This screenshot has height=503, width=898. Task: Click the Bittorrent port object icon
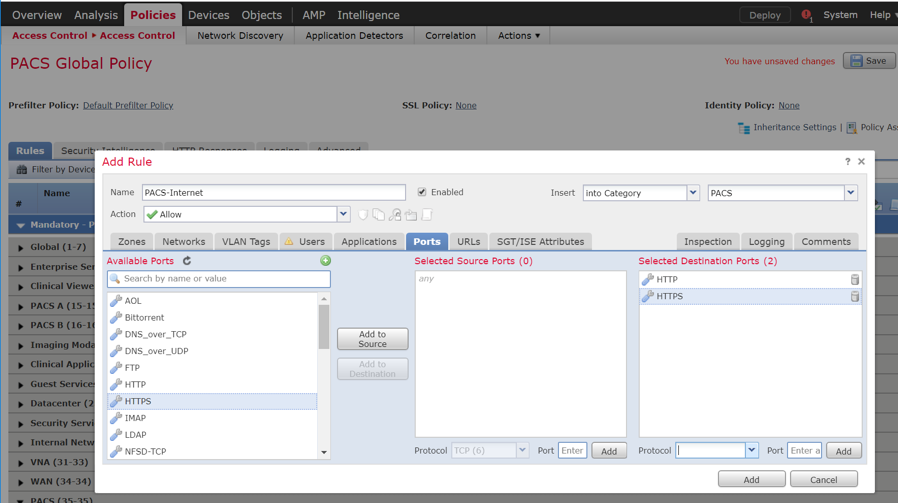pyautogui.click(x=116, y=317)
